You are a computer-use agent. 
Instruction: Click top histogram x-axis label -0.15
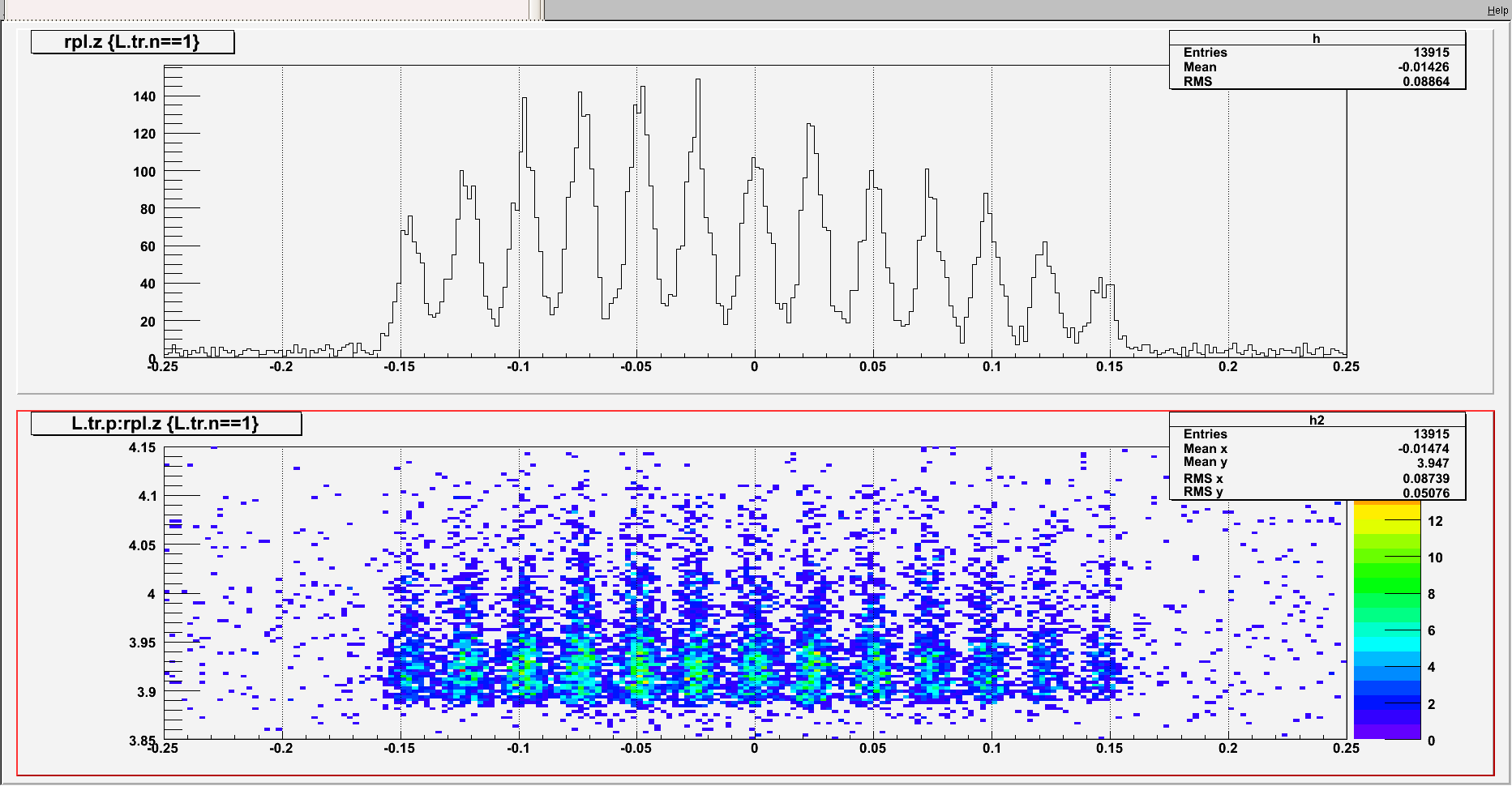[400, 367]
